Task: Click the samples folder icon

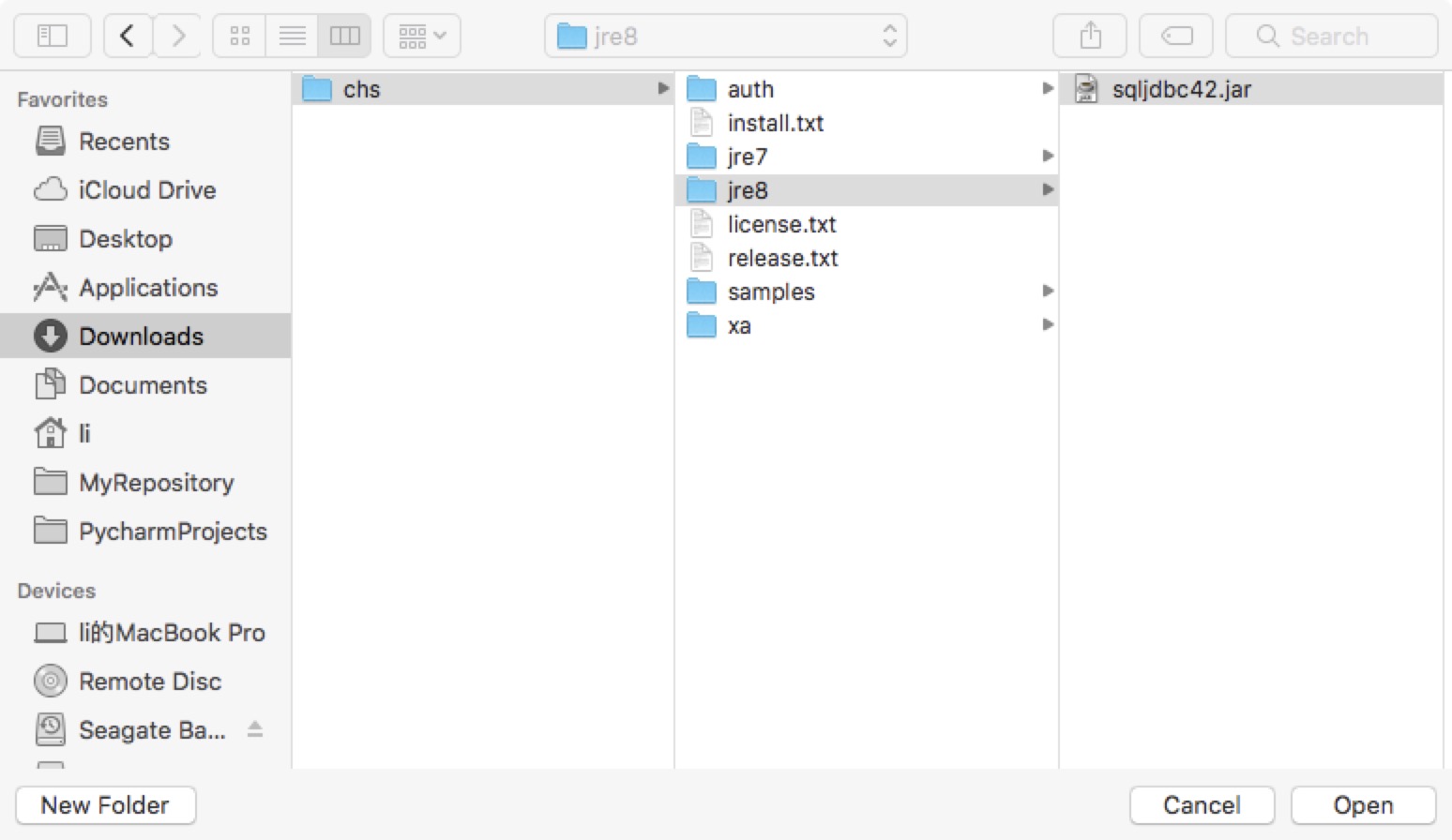Action: pos(702,292)
